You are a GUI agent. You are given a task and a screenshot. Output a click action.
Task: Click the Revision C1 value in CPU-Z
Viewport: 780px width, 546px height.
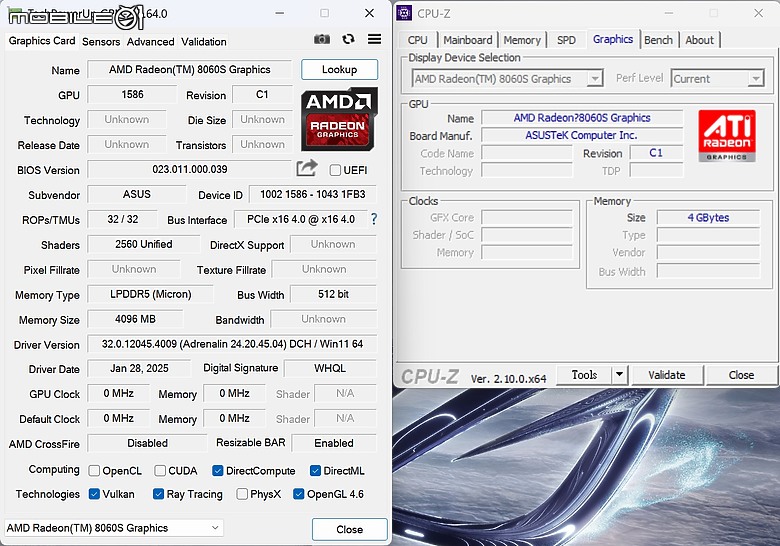(x=656, y=153)
